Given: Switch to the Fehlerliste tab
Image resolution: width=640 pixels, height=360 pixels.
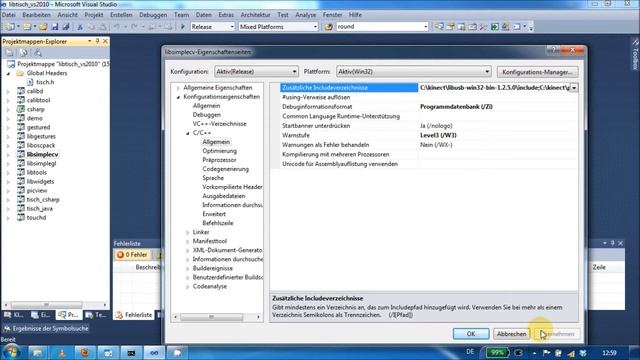Looking at the screenshot, I should click(134, 315).
